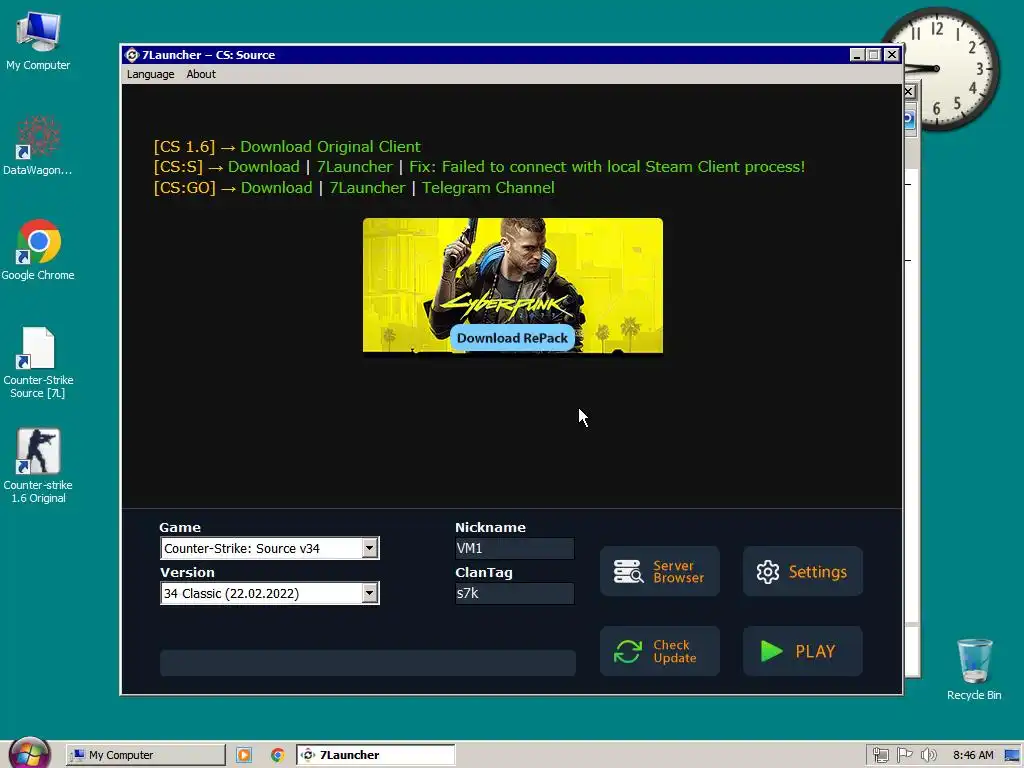Click the flag icon in system tray
The height and width of the screenshot is (768, 1024).
click(x=904, y=755)
